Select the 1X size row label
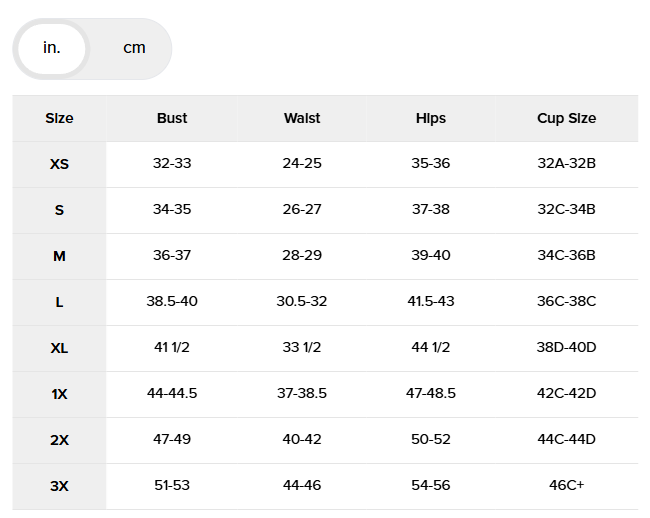The image size is (650, 518). click(x=59, y=394)
